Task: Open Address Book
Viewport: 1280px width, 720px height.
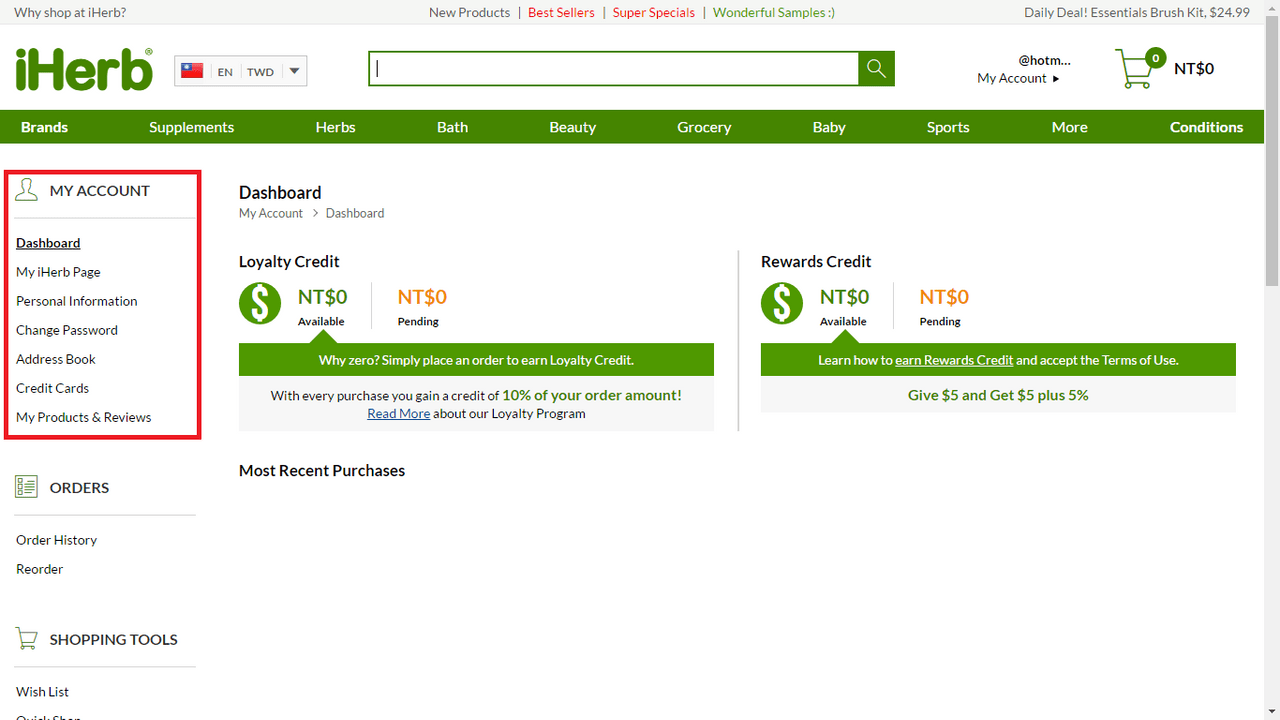Action: pos(56,359)
